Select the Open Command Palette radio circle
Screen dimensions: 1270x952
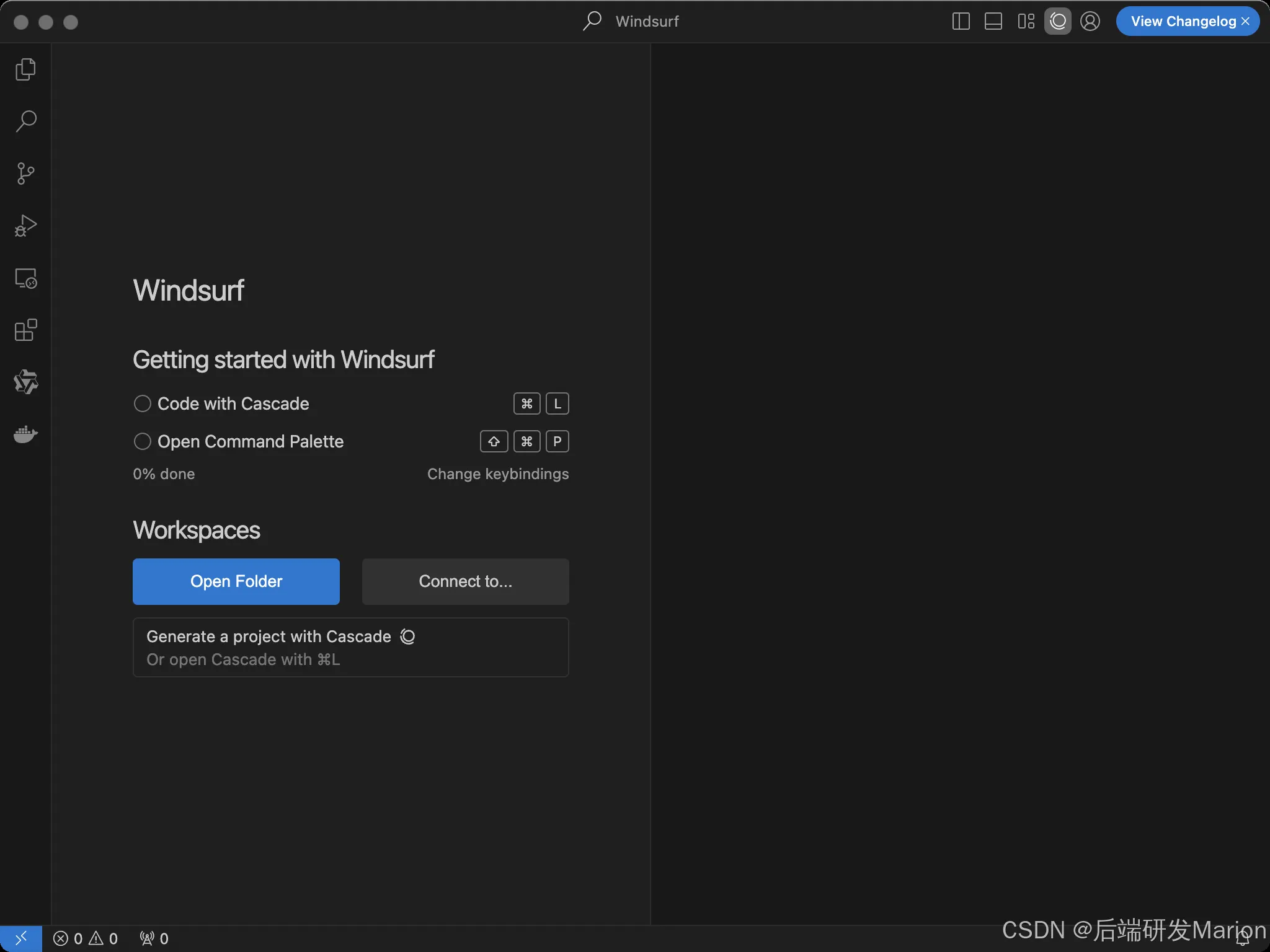coord(143,441)
